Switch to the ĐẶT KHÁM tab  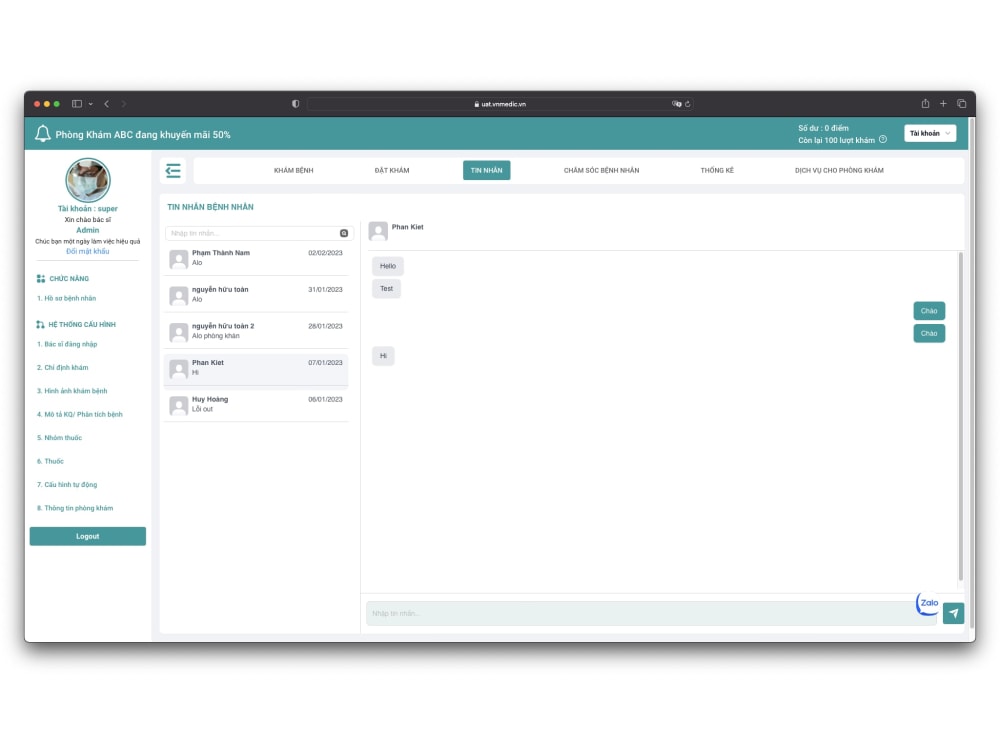(x=392, y=170)
